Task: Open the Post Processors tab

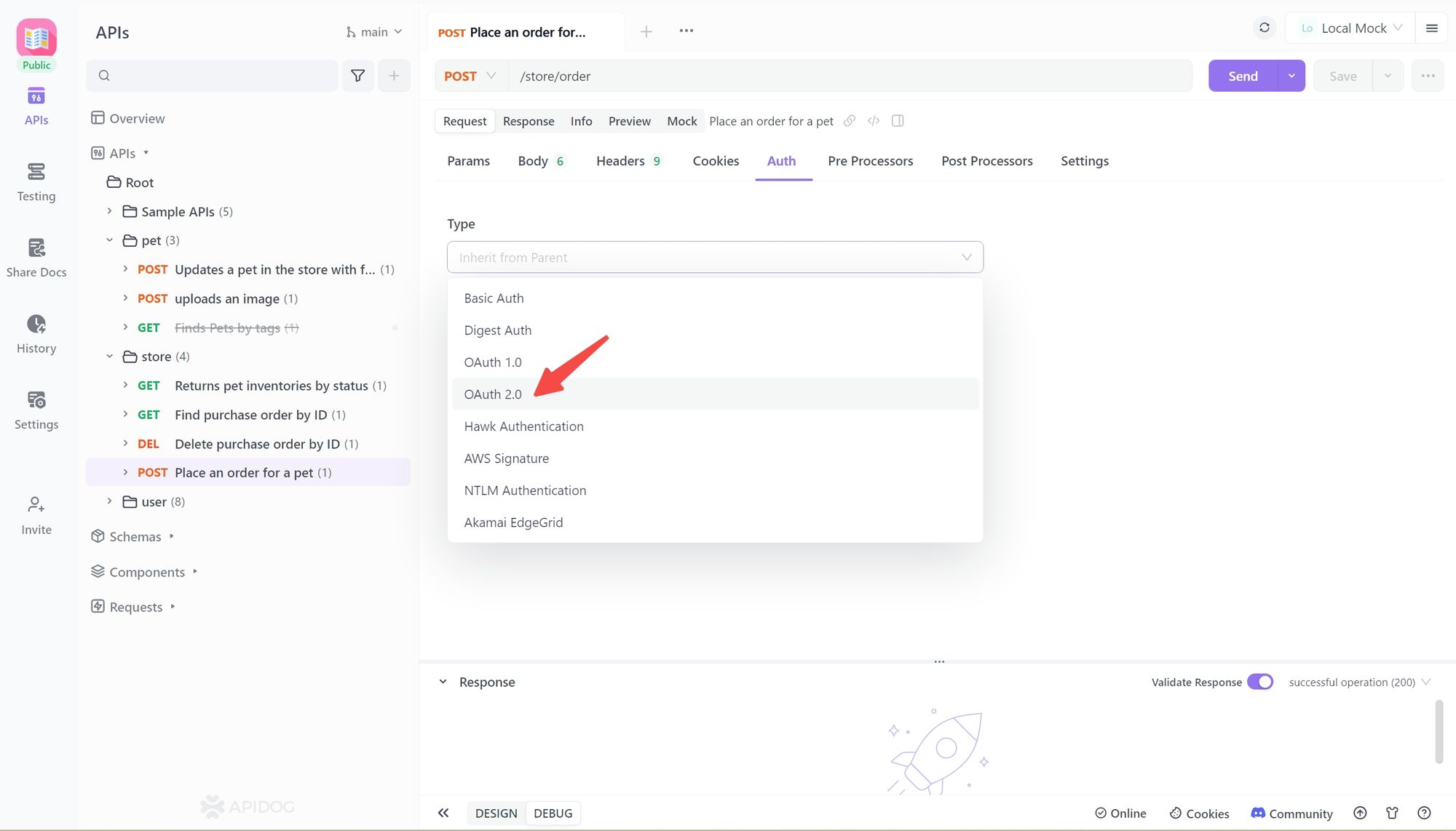Action: (x=986, y=161)
